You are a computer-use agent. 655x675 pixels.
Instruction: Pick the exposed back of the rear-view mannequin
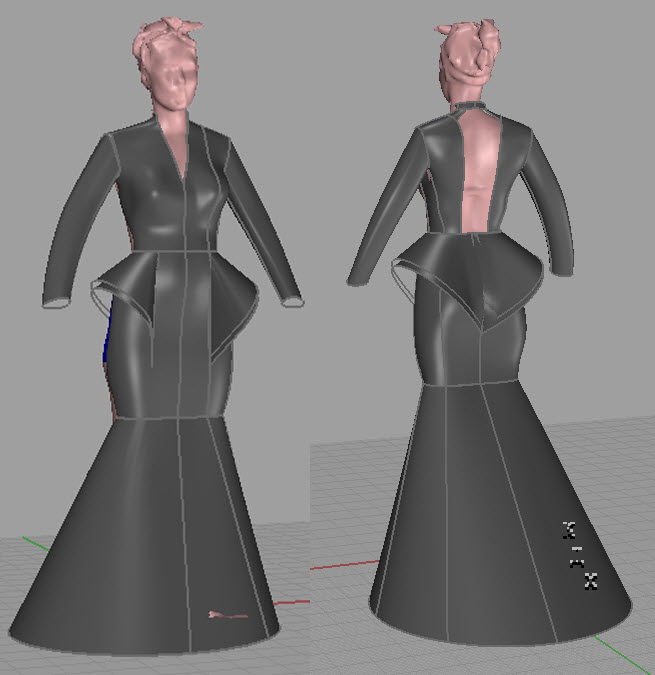(479, 172)
